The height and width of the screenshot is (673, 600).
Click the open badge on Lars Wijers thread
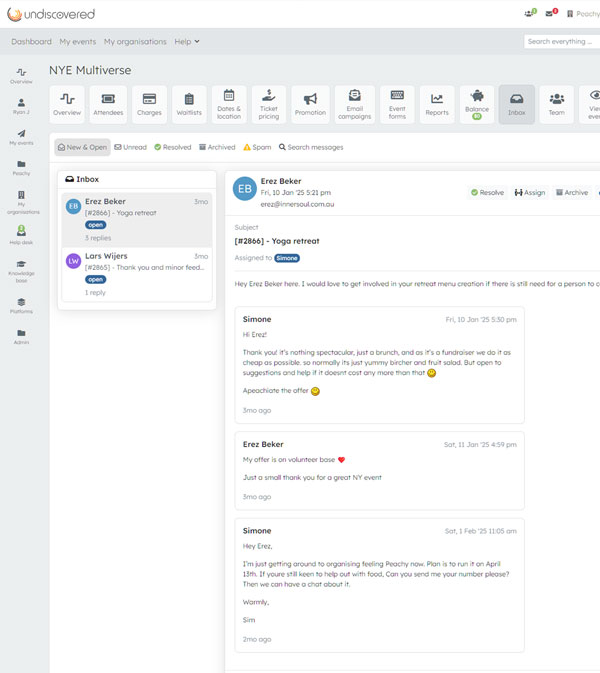coord(95,279)
